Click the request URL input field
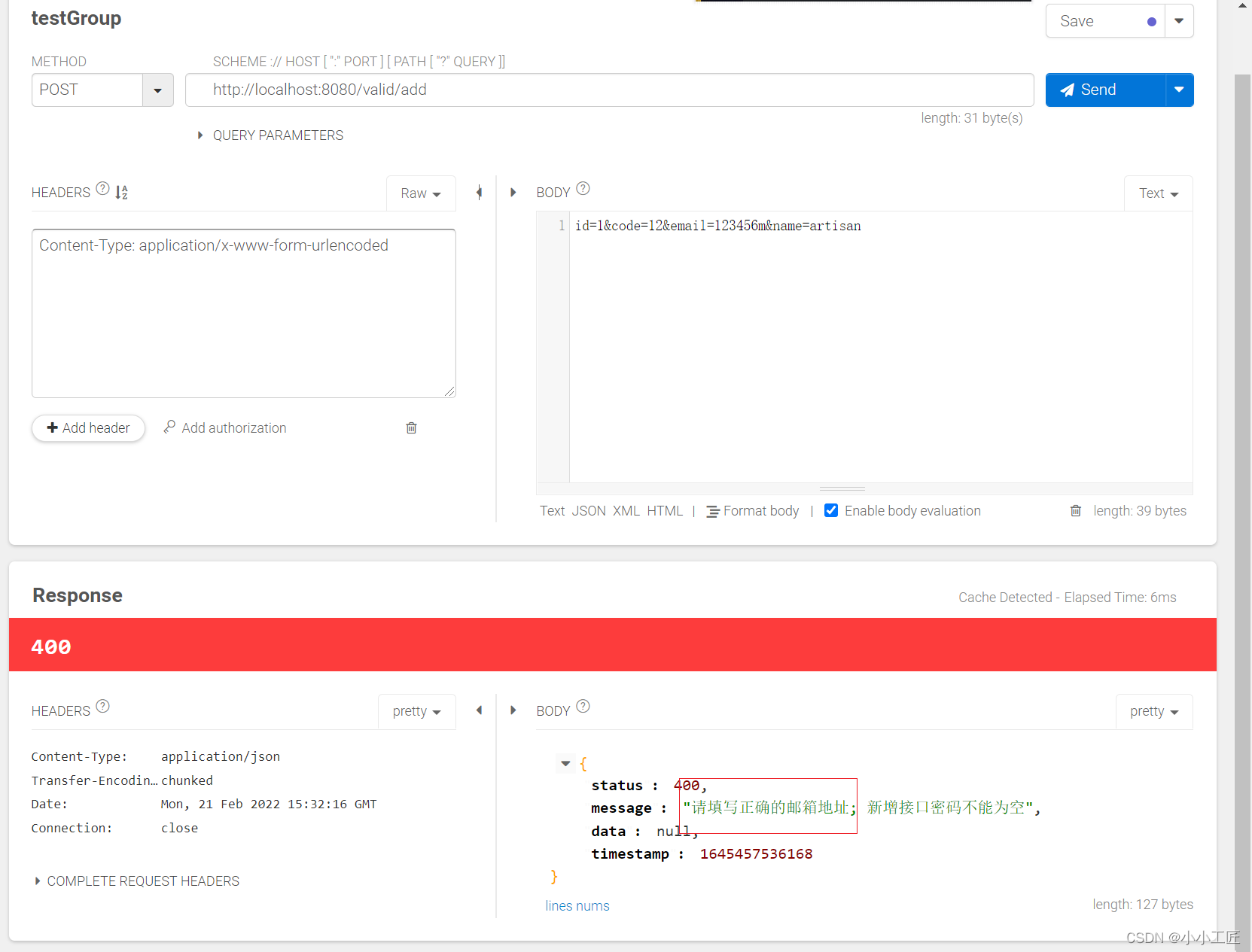This screenshot has width=1252, height=952. pyautogui.click(x=608, y=90)
